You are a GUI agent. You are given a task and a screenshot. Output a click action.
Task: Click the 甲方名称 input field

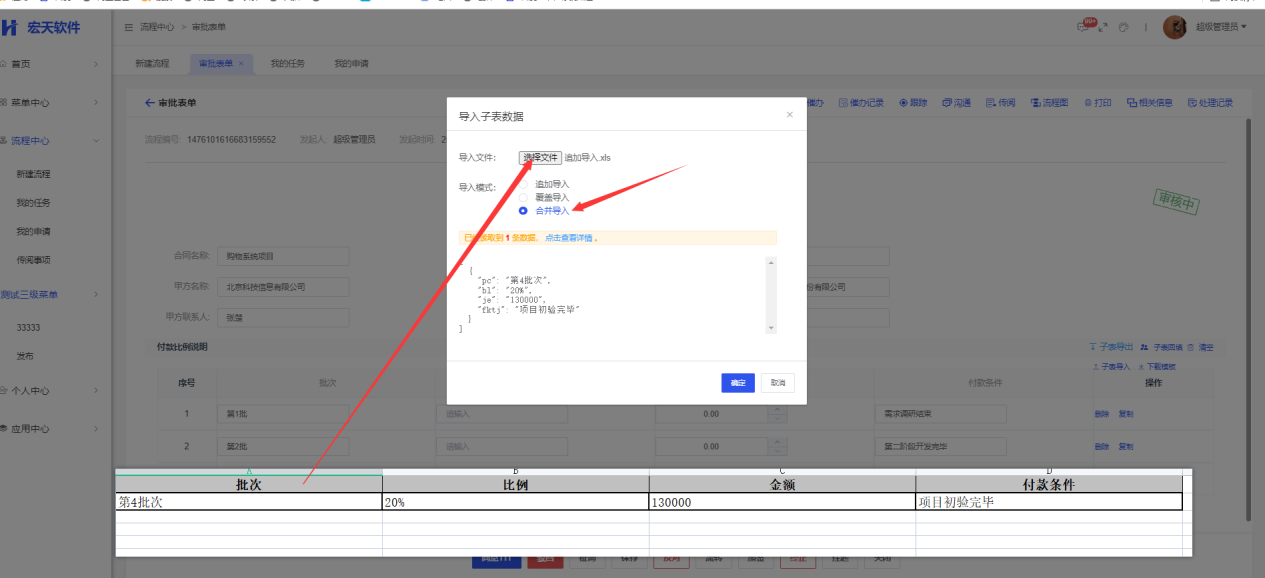click(283, 287)
